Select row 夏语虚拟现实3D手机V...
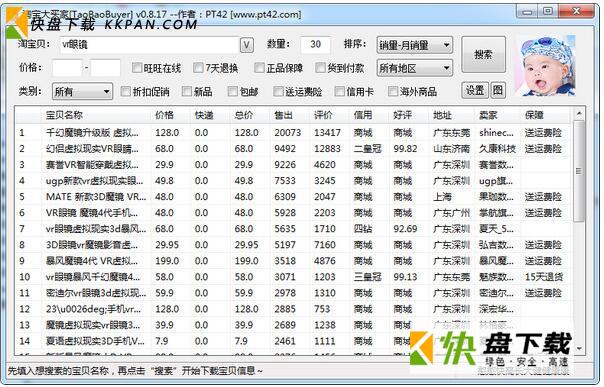This screenshot has height=387, width=604. click(x=293, y=341)
